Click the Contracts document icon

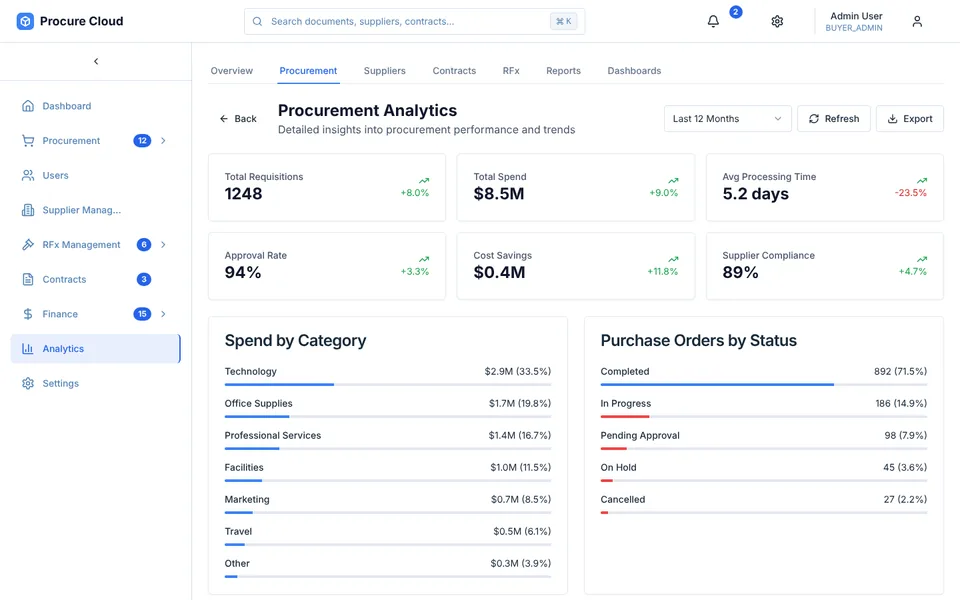[28, 279]
